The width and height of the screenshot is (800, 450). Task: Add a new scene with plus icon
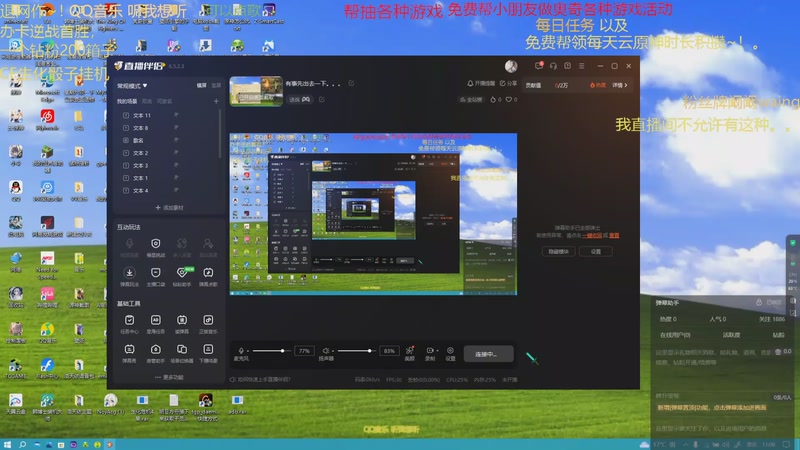[216, 102]
